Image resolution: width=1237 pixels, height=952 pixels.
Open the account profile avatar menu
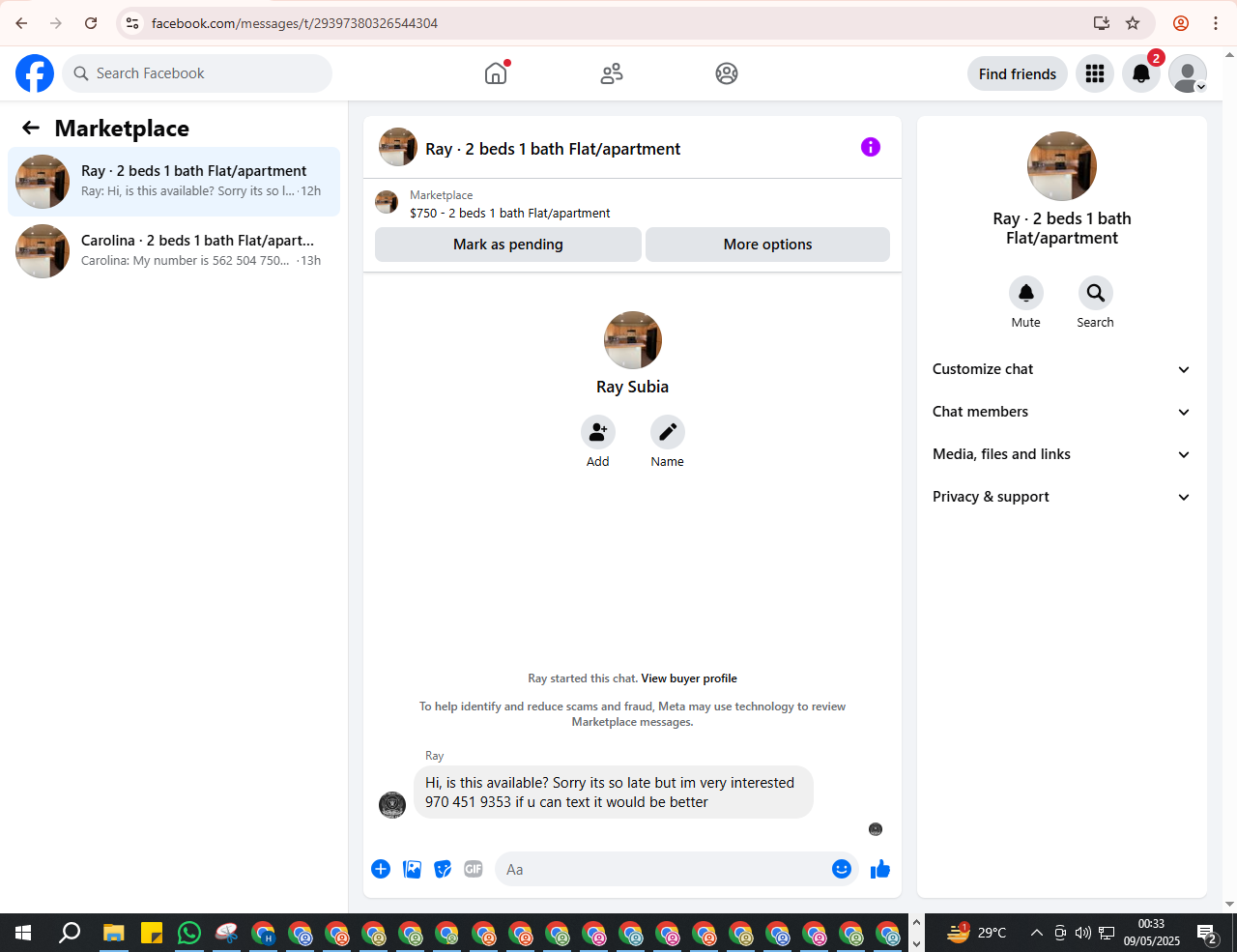[1188, 73]
